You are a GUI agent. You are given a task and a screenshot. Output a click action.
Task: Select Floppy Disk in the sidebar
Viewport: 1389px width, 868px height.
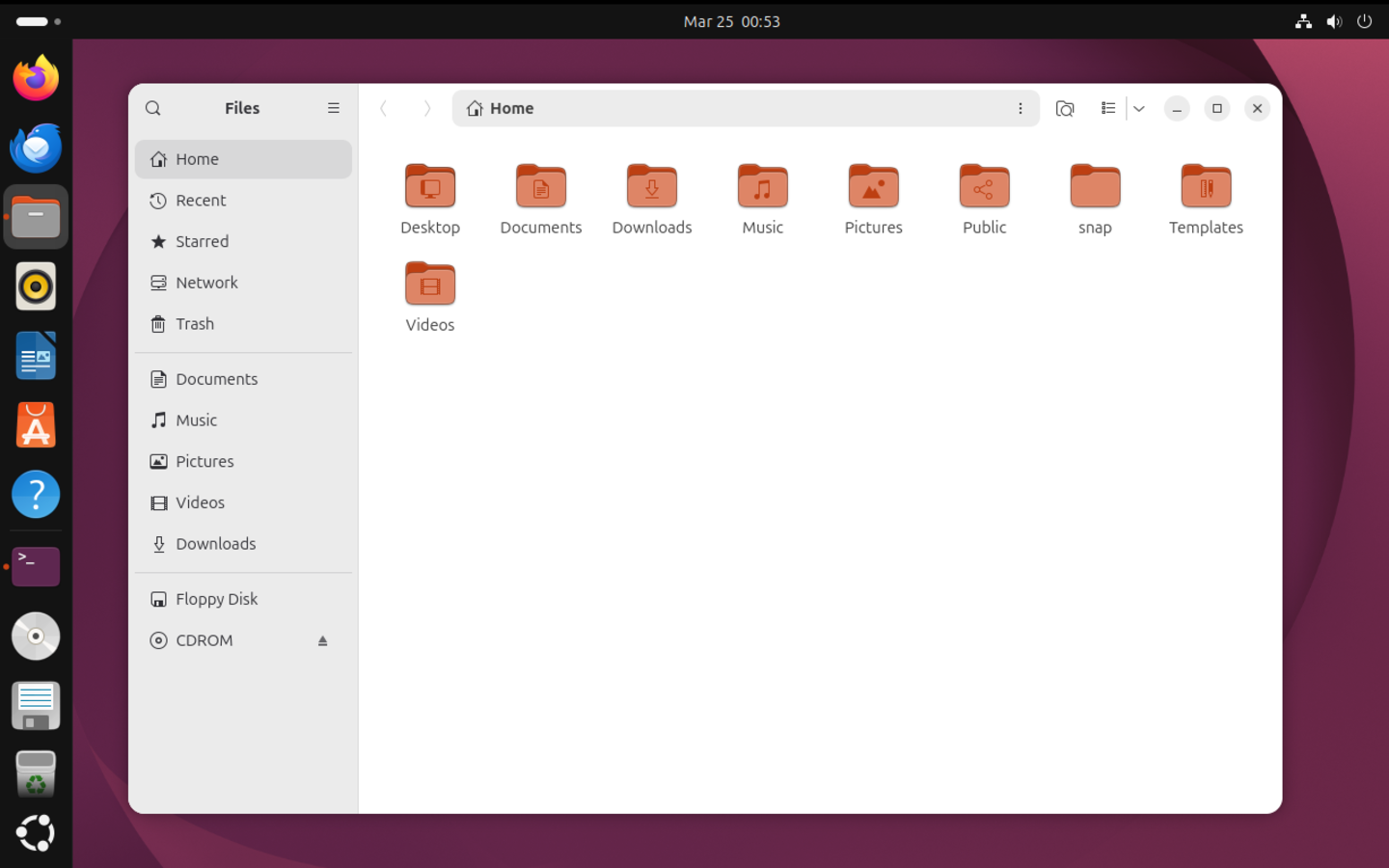(216, 599)
